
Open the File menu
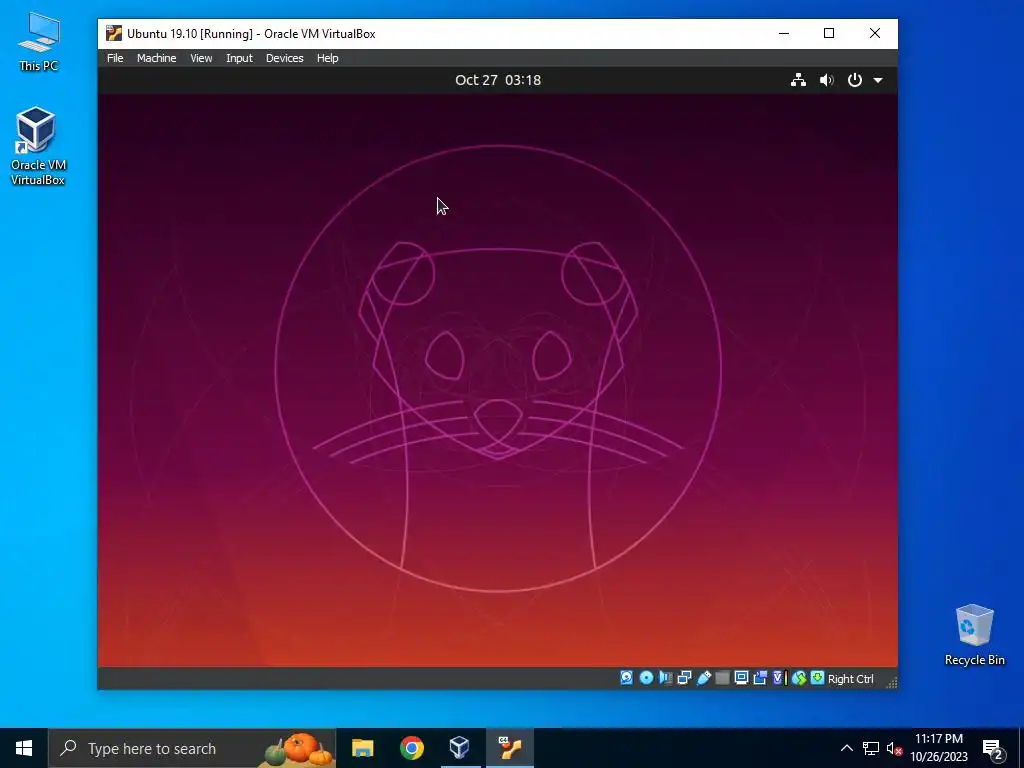pyautogui.click(x=115, y=58)
